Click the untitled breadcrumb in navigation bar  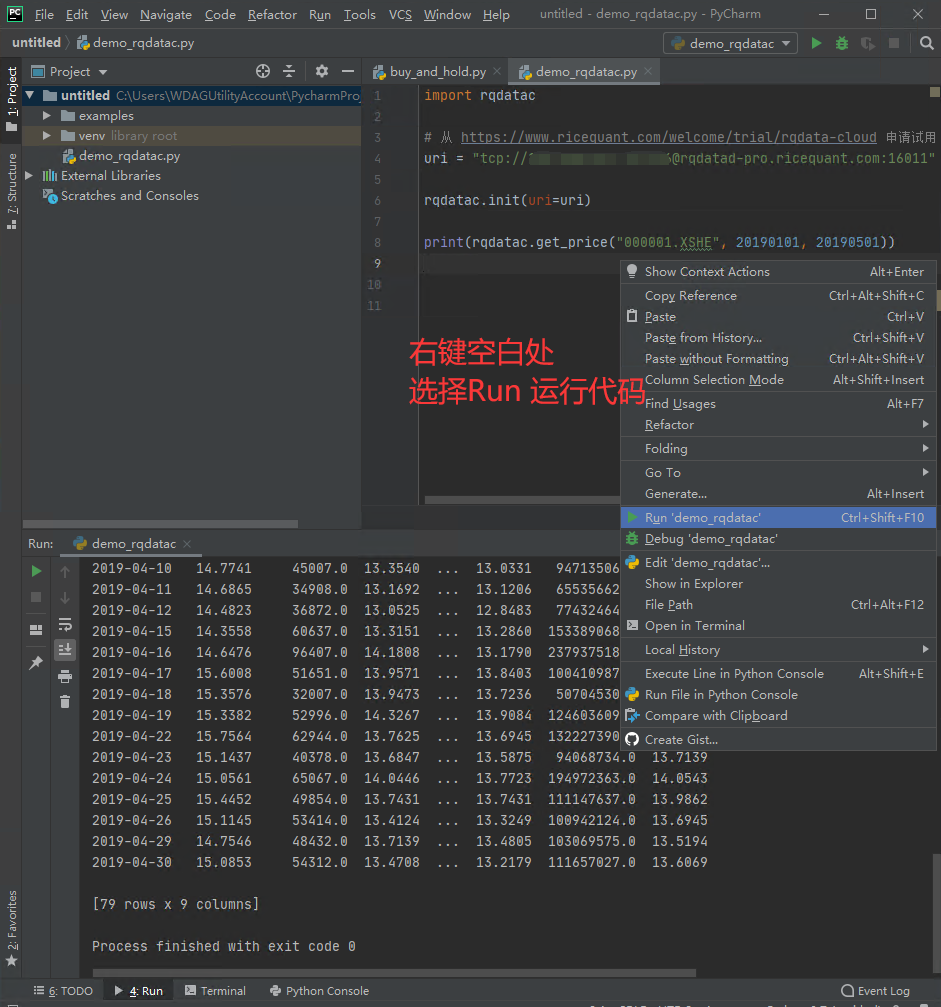click(36, 42)
